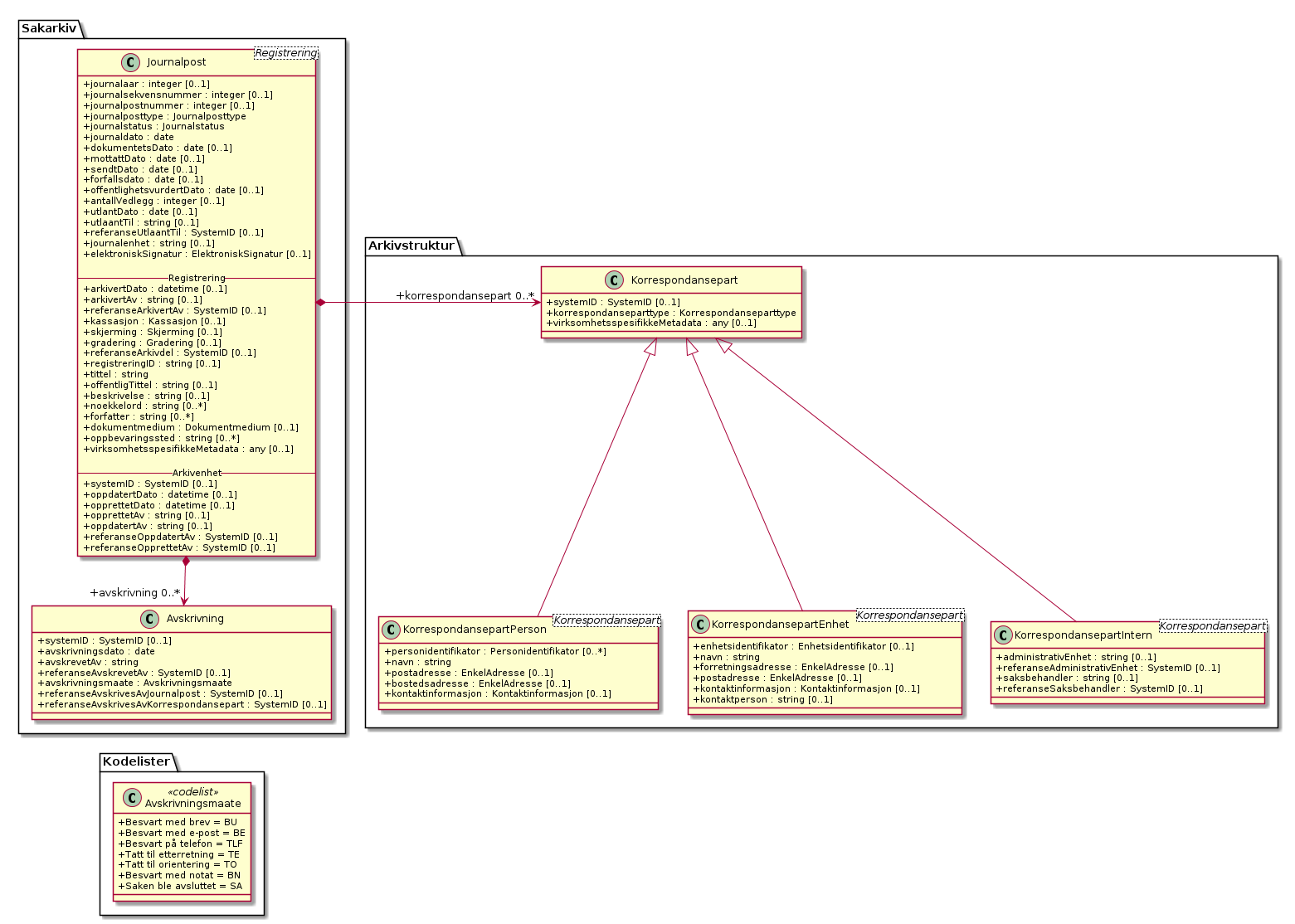Click the '+antallVedlegg : integer [0..1]' attribute
Viewport: 1295px width, 924px height.
click(154, 202)
